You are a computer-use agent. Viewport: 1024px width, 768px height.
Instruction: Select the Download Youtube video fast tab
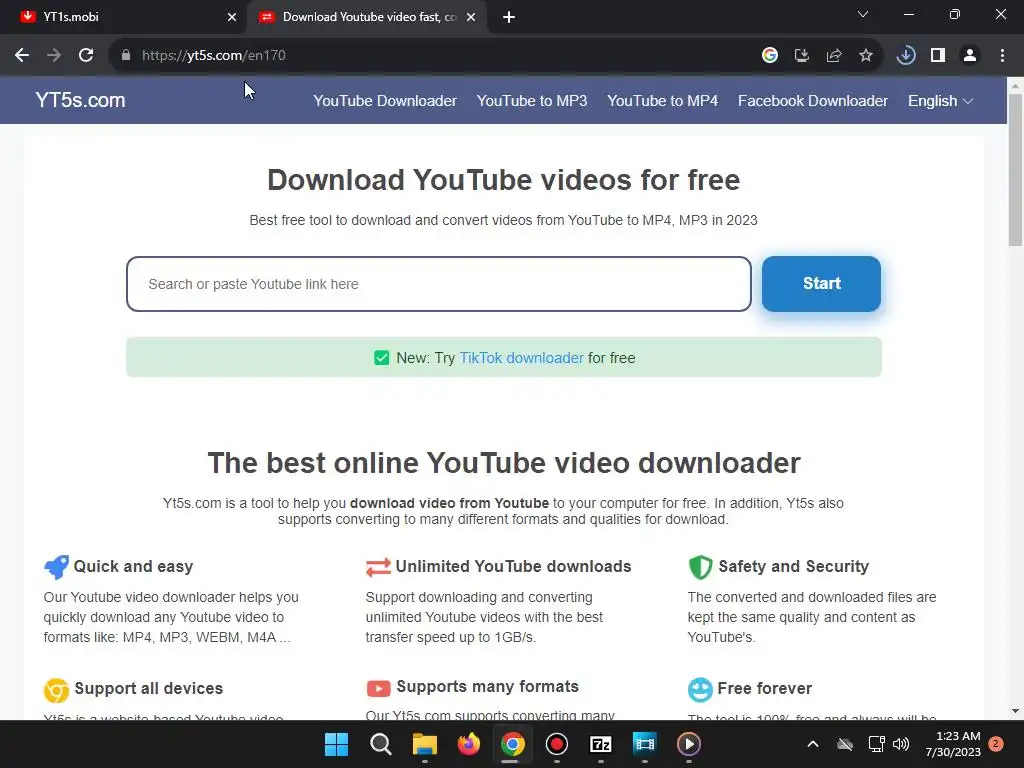click(x=368, y=17)
